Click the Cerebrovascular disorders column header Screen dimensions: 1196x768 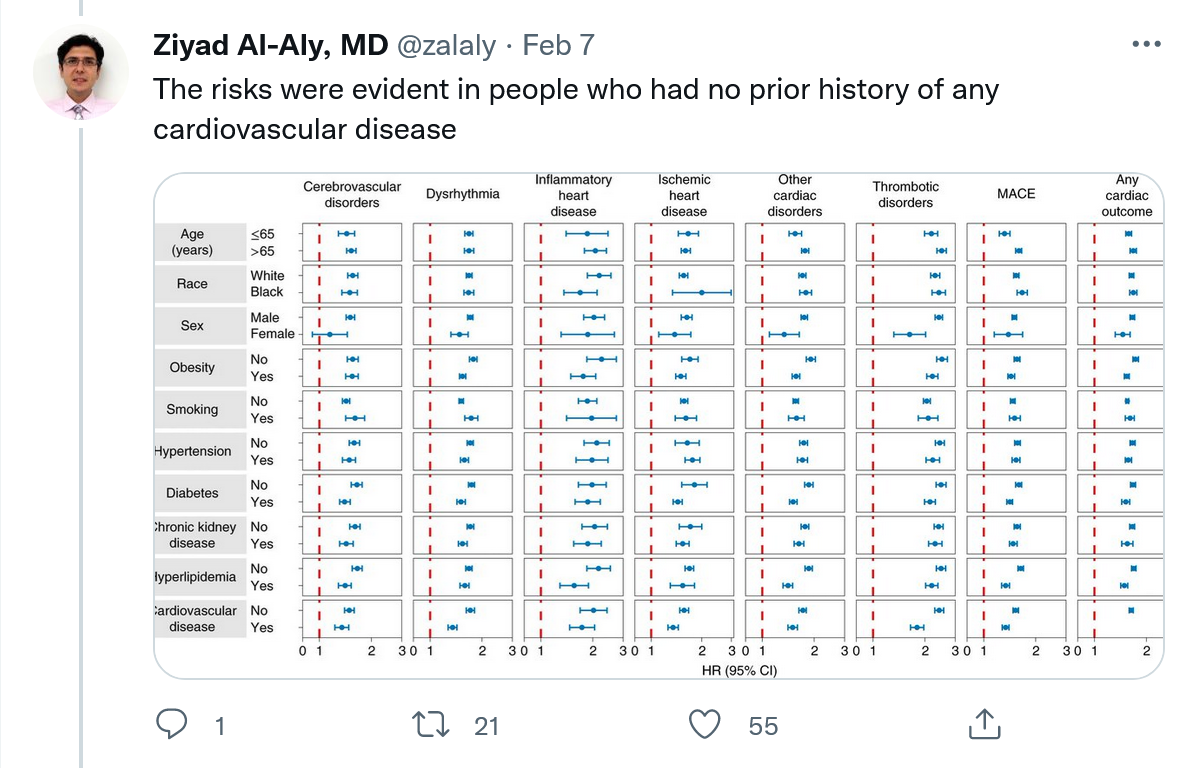click(352, 194)
